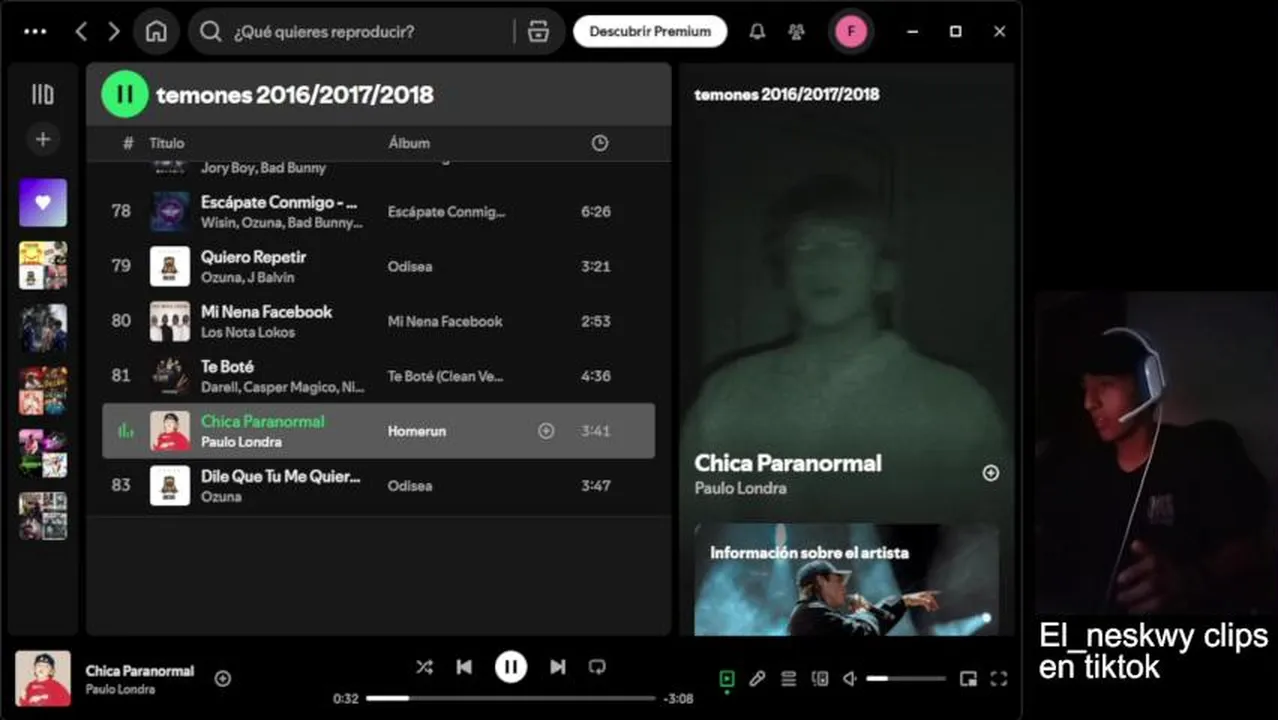This screenshot has height=720, width=1278.
Task: Show lyrics with microphone icon
Action: [x=758, y=679]
